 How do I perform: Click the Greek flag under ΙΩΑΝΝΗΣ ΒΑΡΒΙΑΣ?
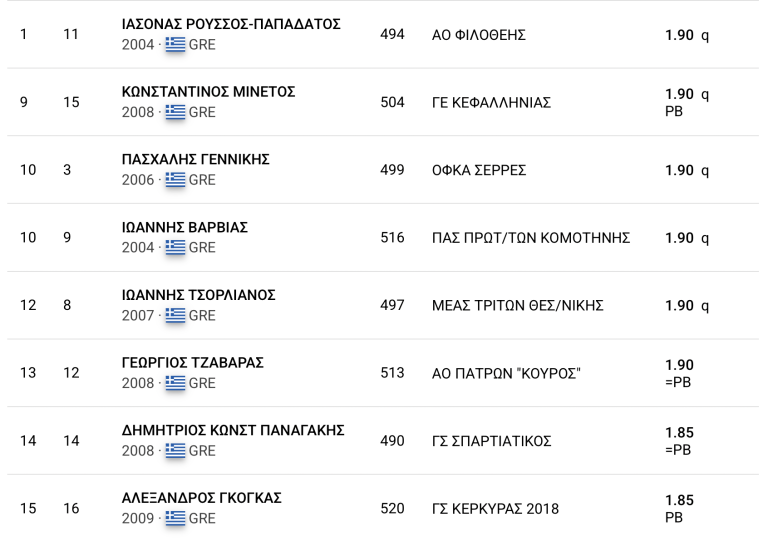175,247
